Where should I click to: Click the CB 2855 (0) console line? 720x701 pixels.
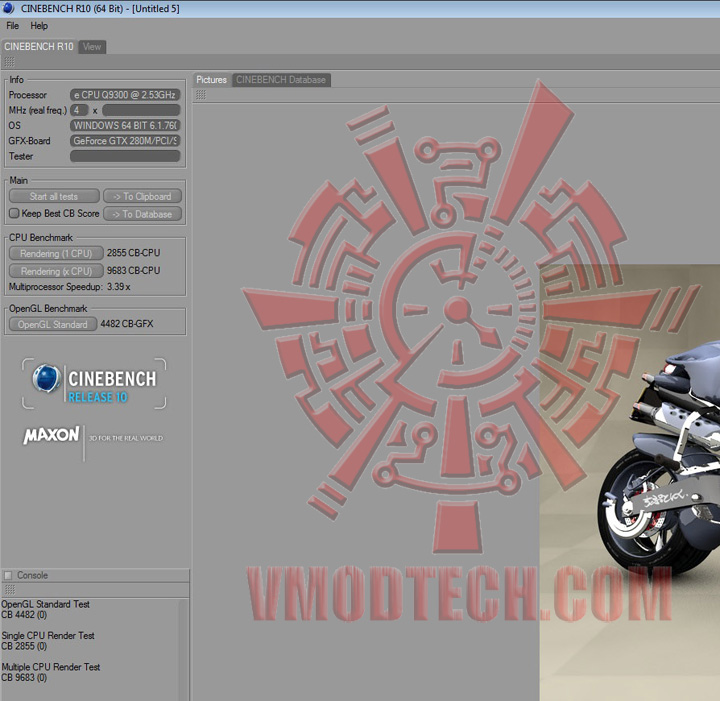[x=24, y=646]
